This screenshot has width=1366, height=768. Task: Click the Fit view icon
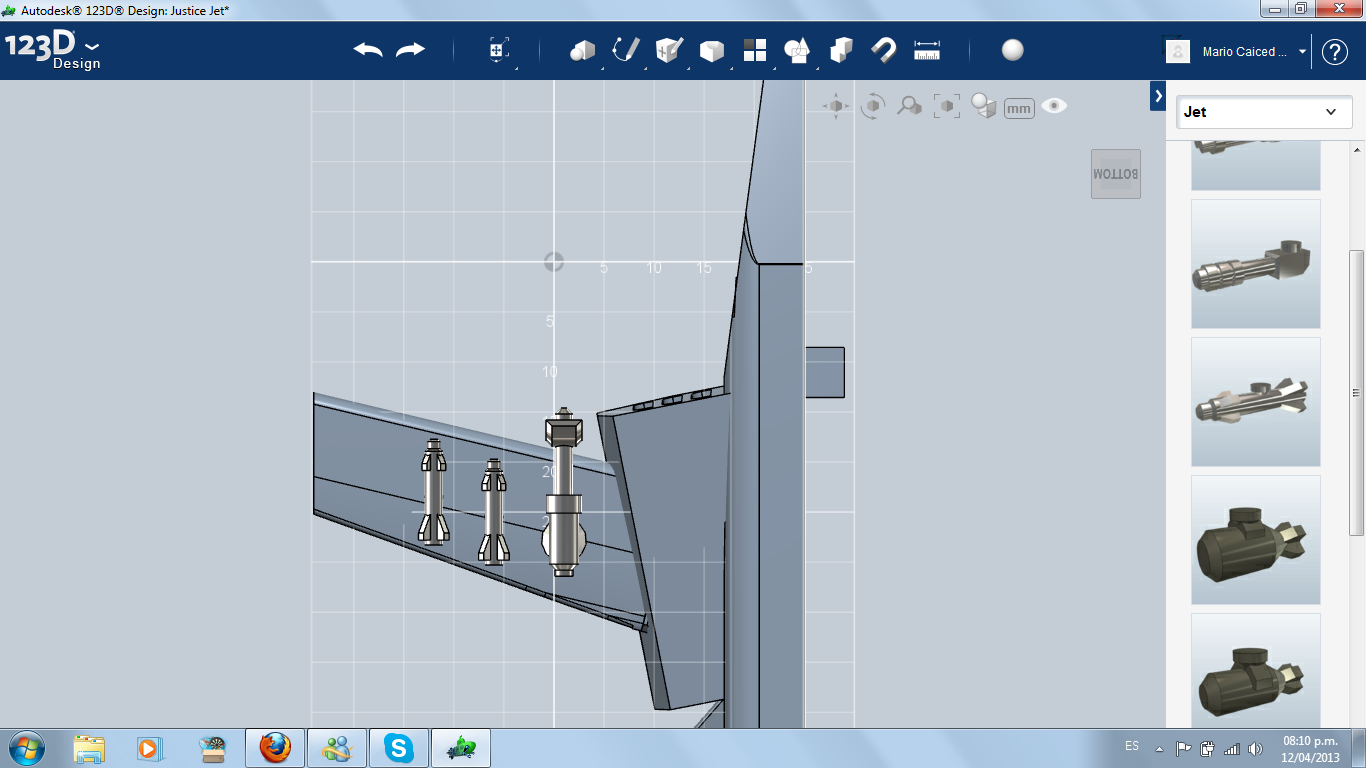(x=946, y=106)
